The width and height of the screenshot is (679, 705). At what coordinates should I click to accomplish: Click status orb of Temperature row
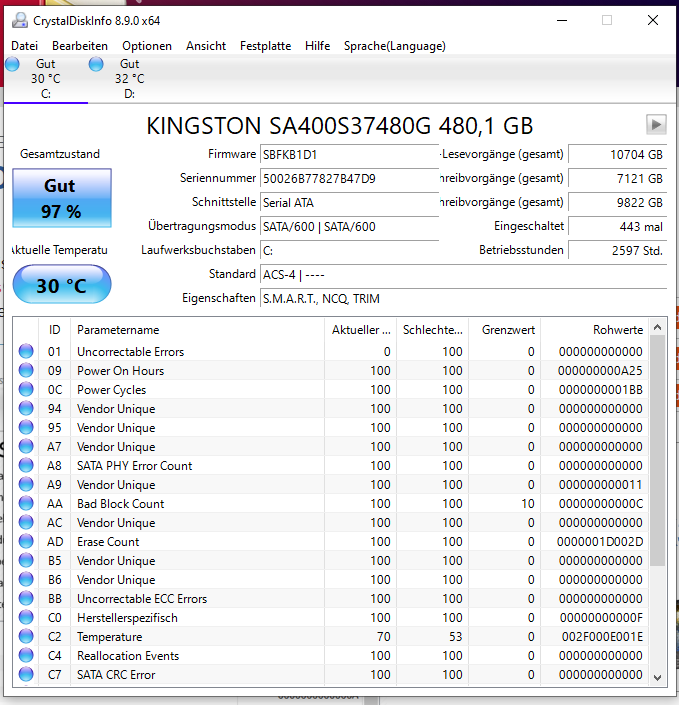point(26,637)
